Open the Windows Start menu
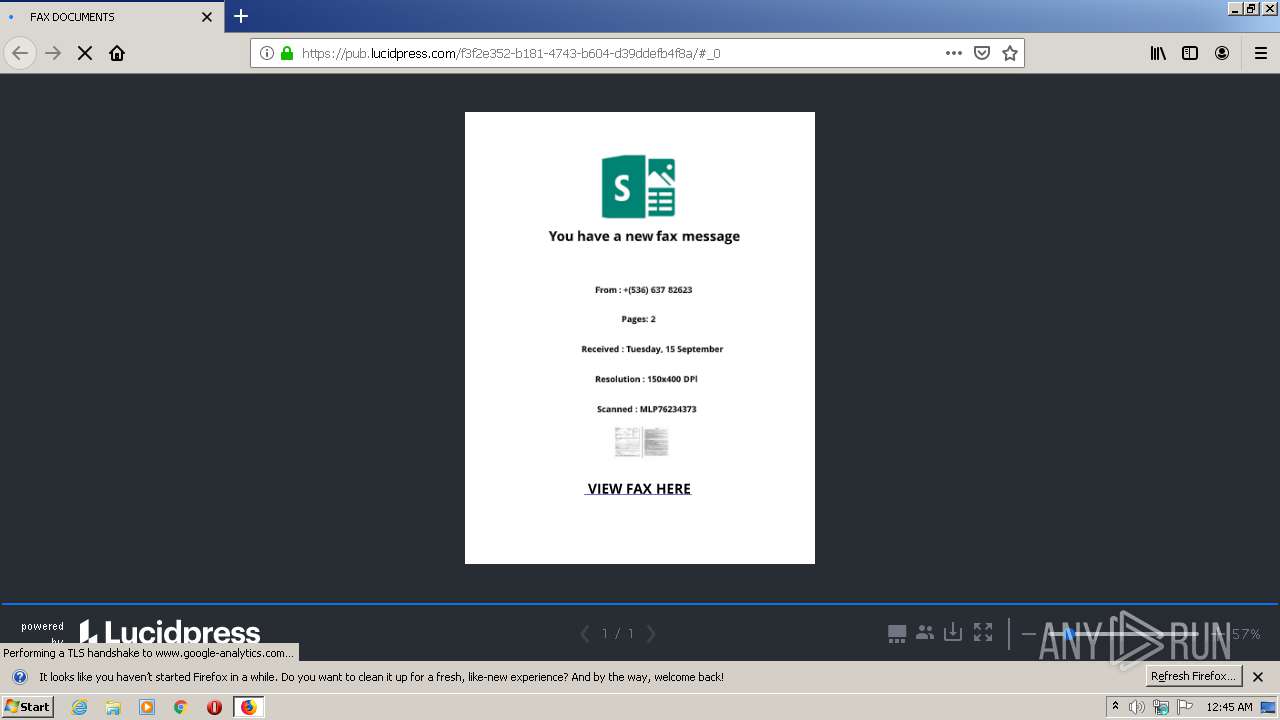This screenshot has width=1280, height=720. 27,706
